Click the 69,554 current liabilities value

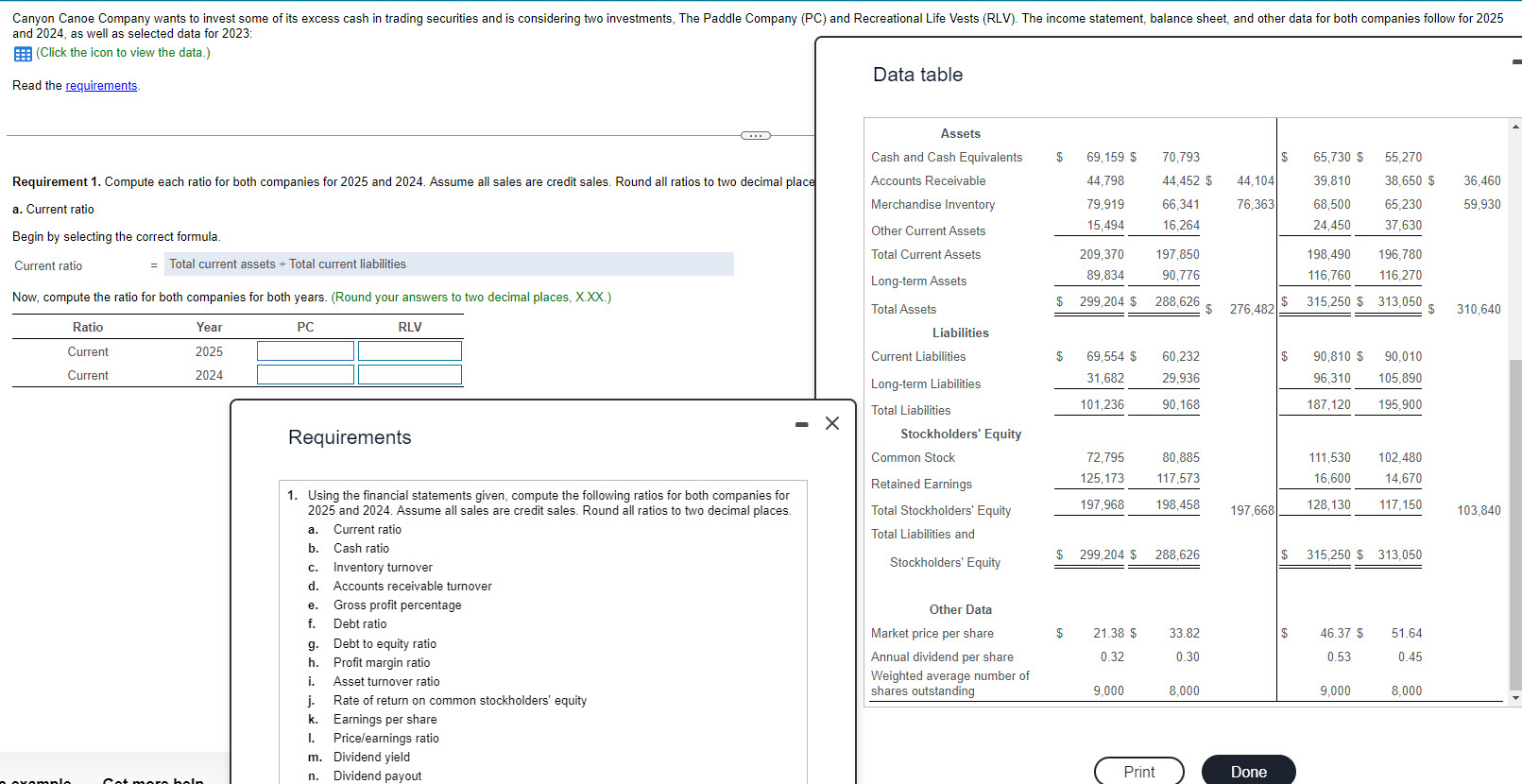coord(1105,357)
